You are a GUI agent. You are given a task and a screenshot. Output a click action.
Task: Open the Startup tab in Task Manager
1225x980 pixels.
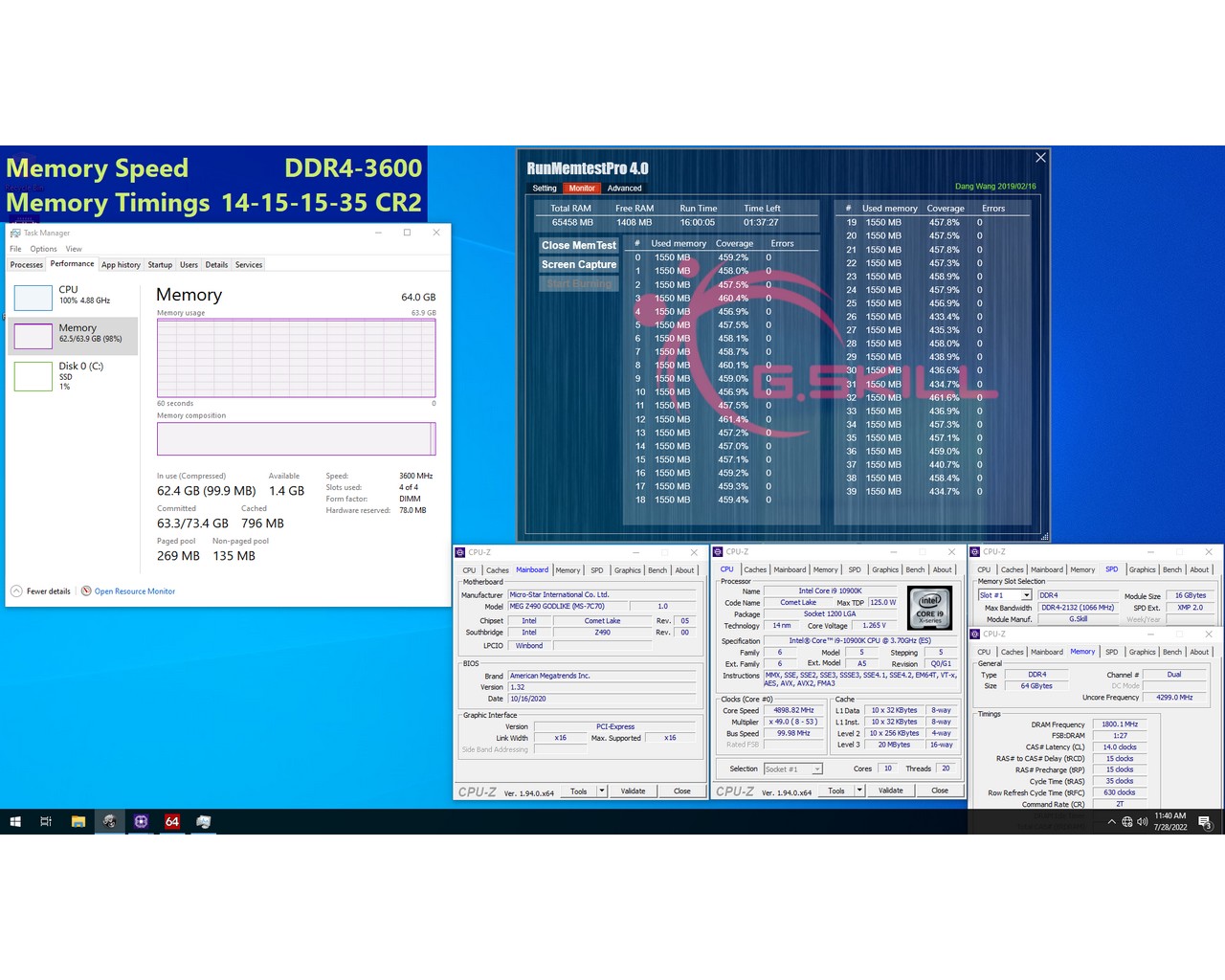coord(160,265)
